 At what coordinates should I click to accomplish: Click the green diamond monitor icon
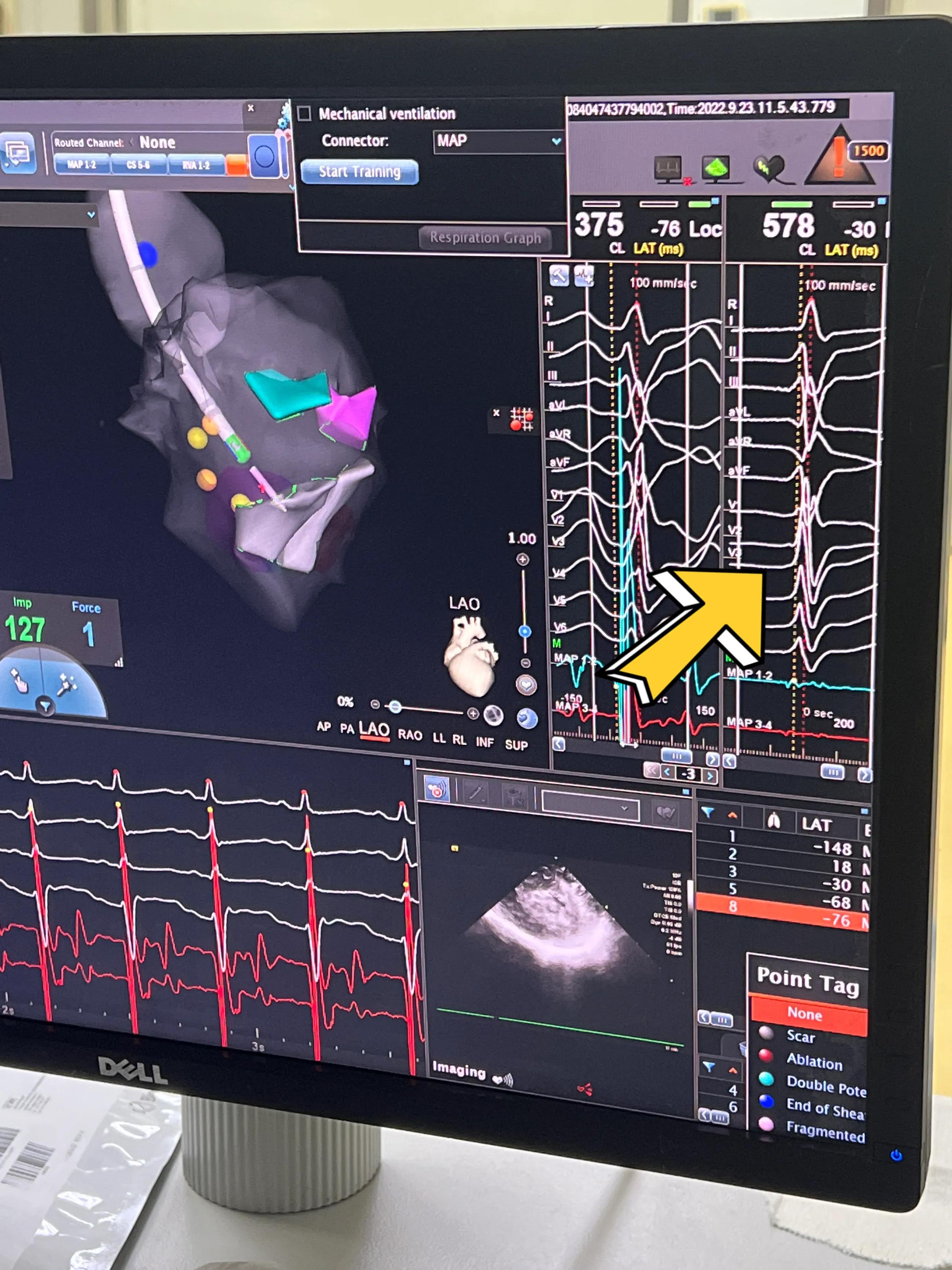pyautogui.click(x=716, y=168)
